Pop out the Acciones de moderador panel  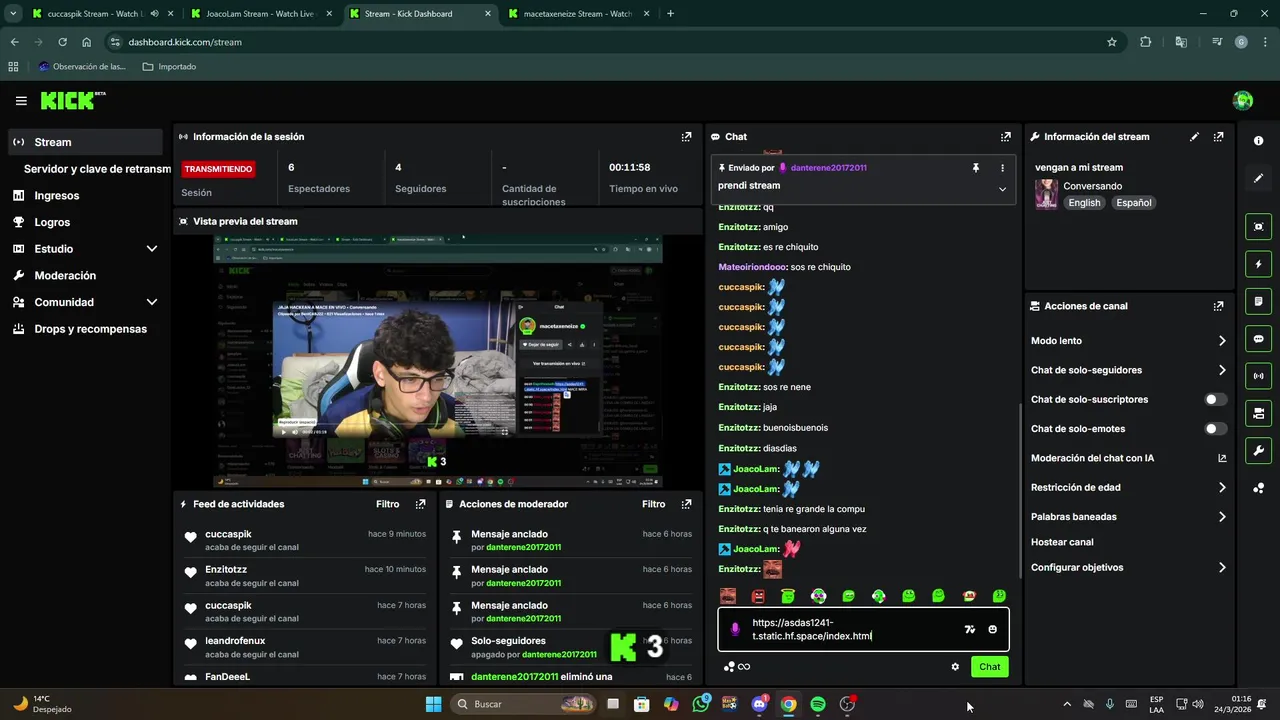[686, 504]
